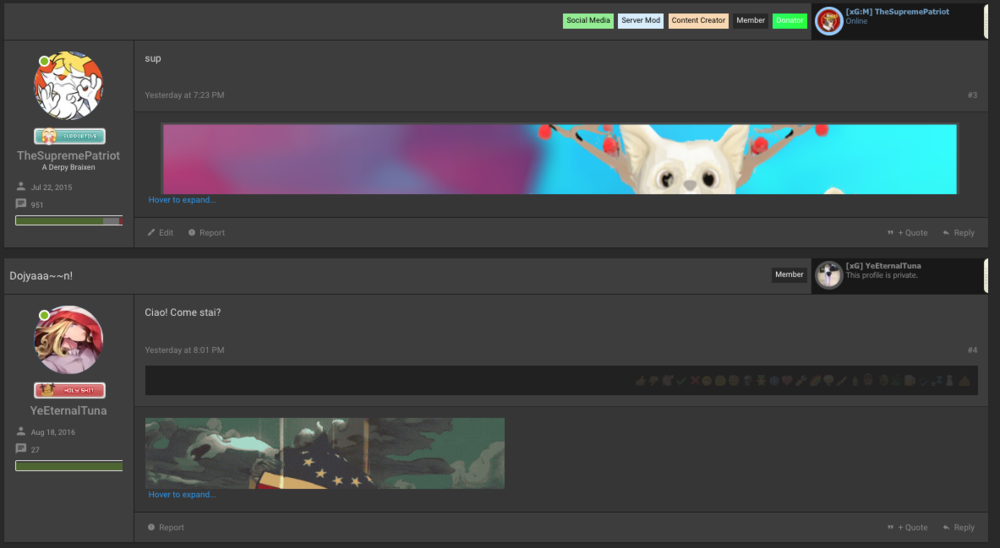Click the salt shaker rating icon

(949, 381)
